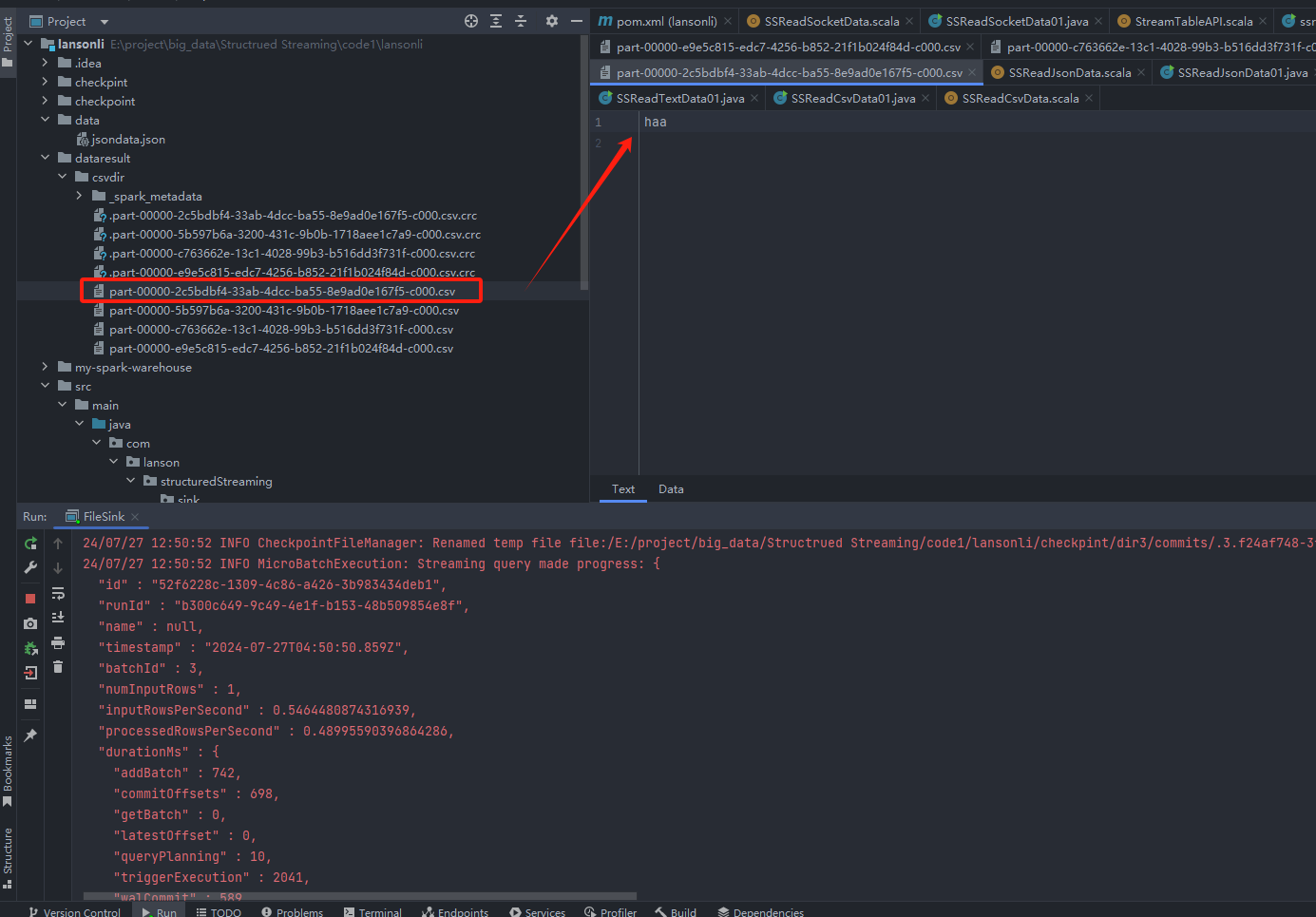Screen dimensions: 1316x917
Task: Expand the checkpoint folder
Action: [45, 101]
